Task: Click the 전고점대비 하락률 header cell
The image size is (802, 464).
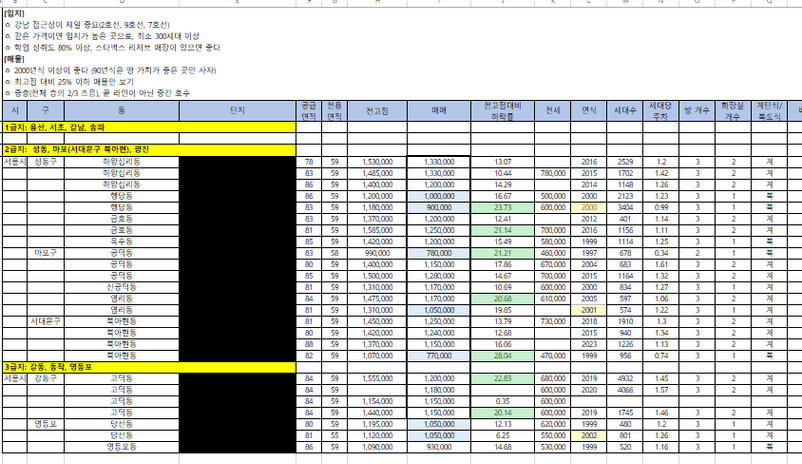Action: pos(502,111)
